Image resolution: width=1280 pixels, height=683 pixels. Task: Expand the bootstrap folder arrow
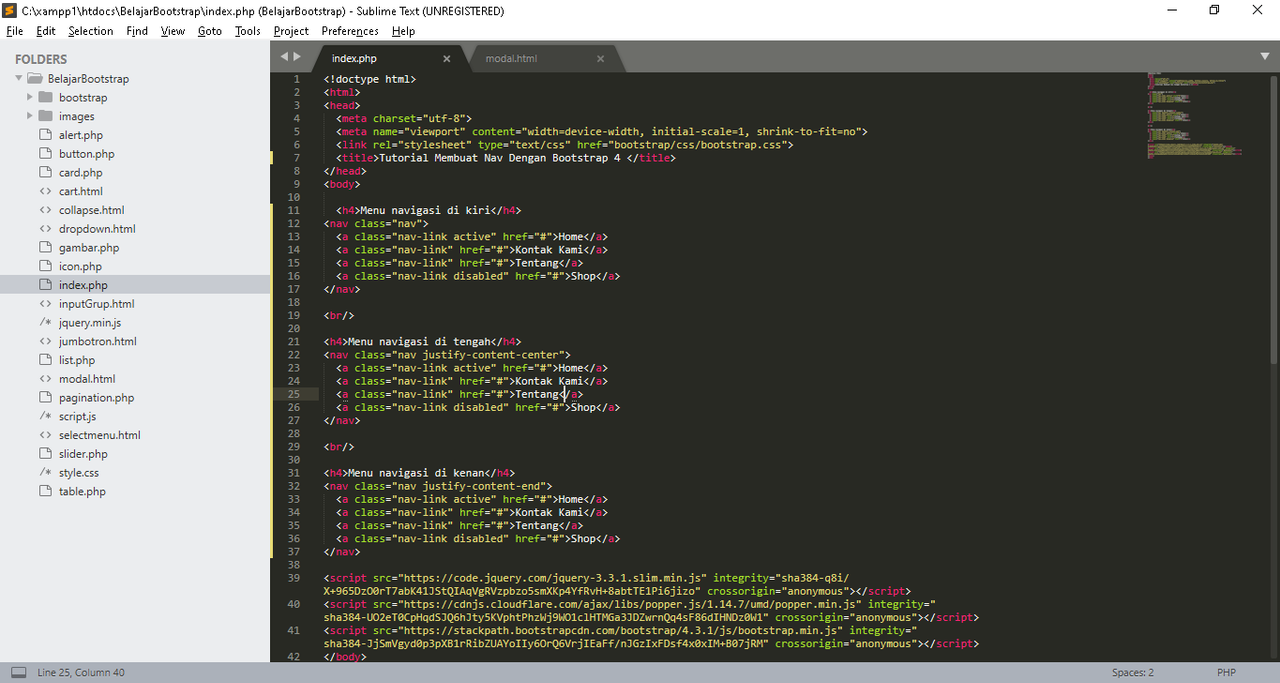point(30,97)
